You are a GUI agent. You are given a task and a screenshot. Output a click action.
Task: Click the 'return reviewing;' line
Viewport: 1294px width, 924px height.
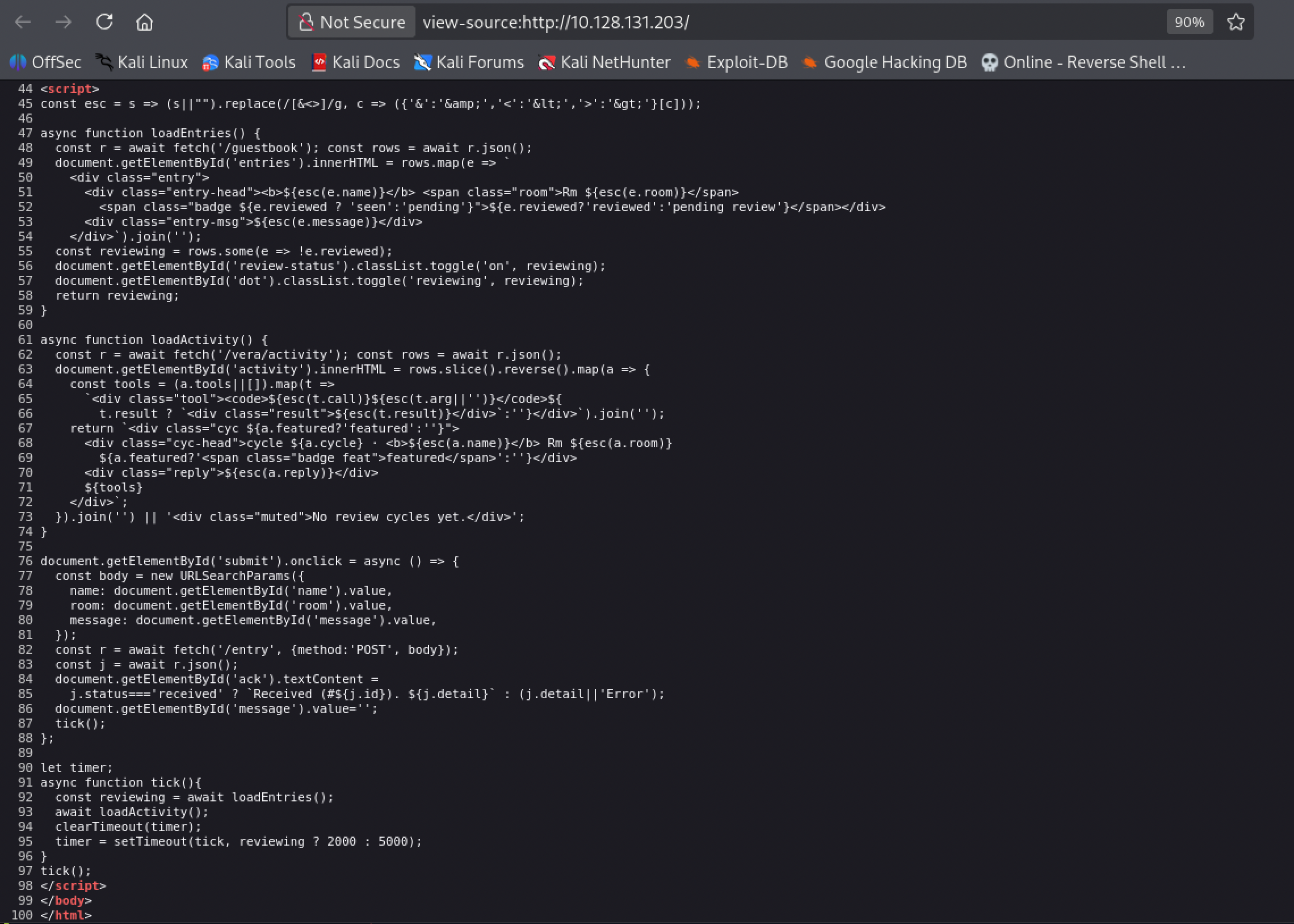coord(117,295)
